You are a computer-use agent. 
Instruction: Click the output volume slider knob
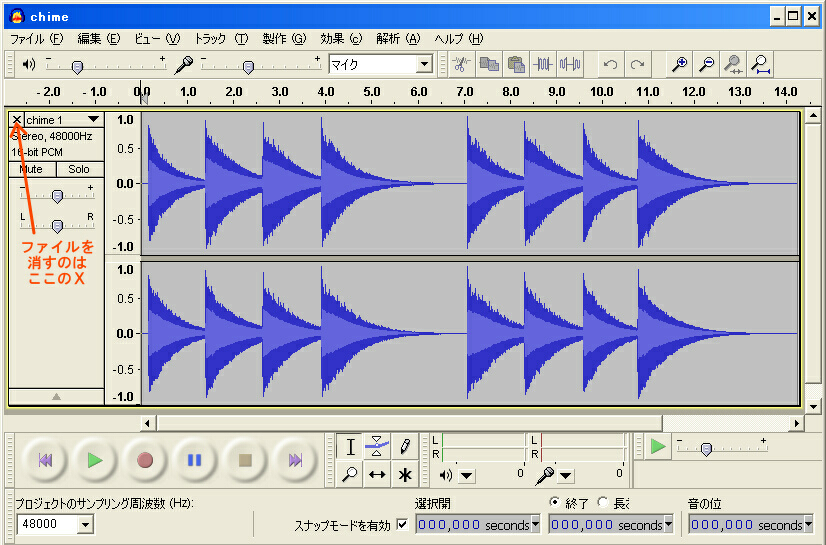[x=77, y=67]
